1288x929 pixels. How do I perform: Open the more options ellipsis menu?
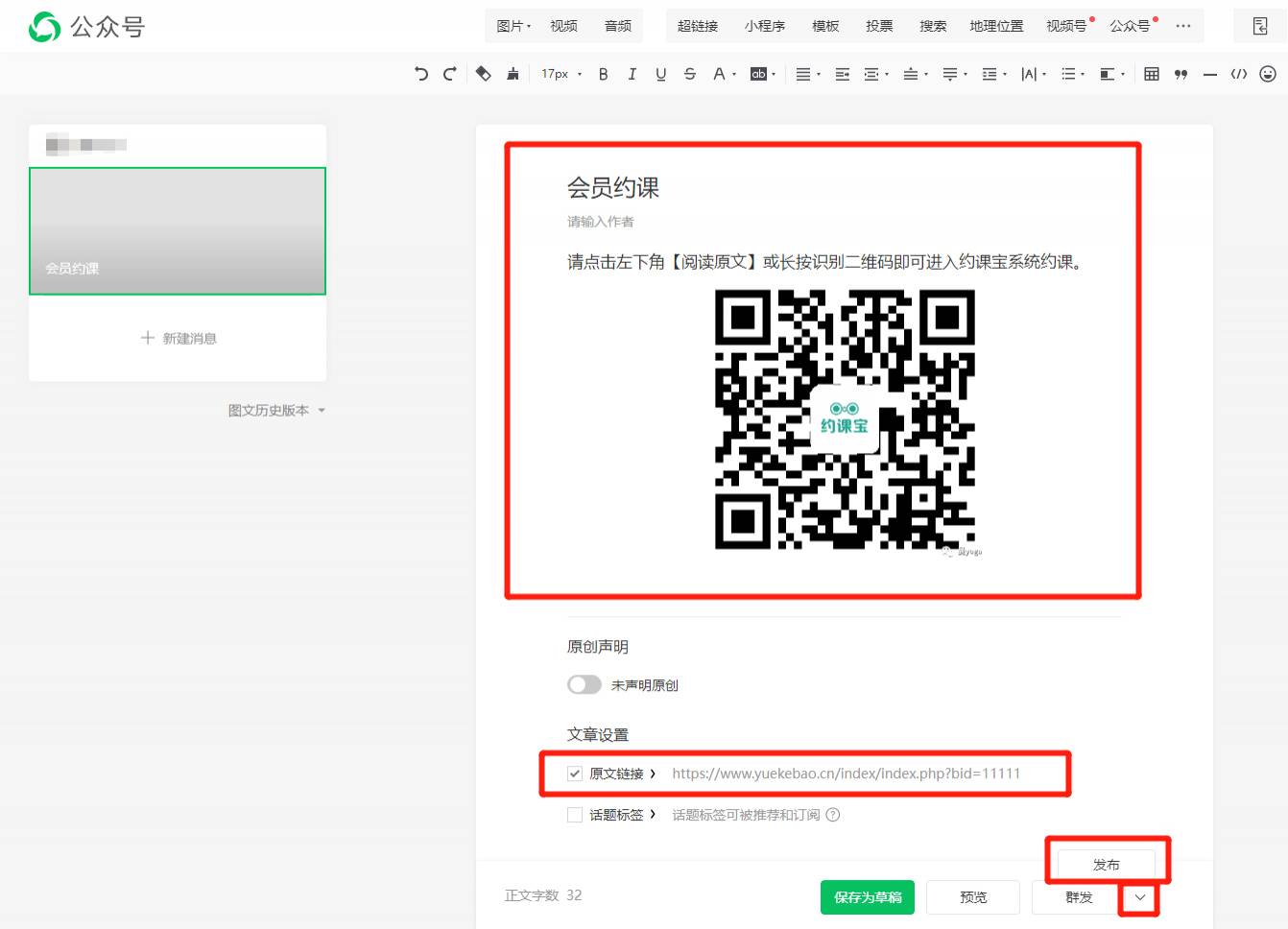[x=1183, y=26]
